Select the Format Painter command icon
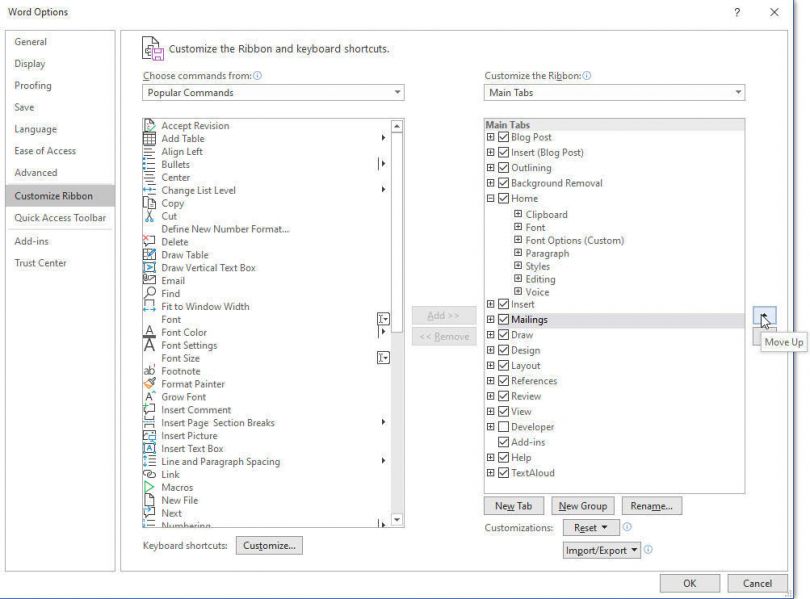Image resolution: width=810 pixels, height=599 pixels. (148, 384)
